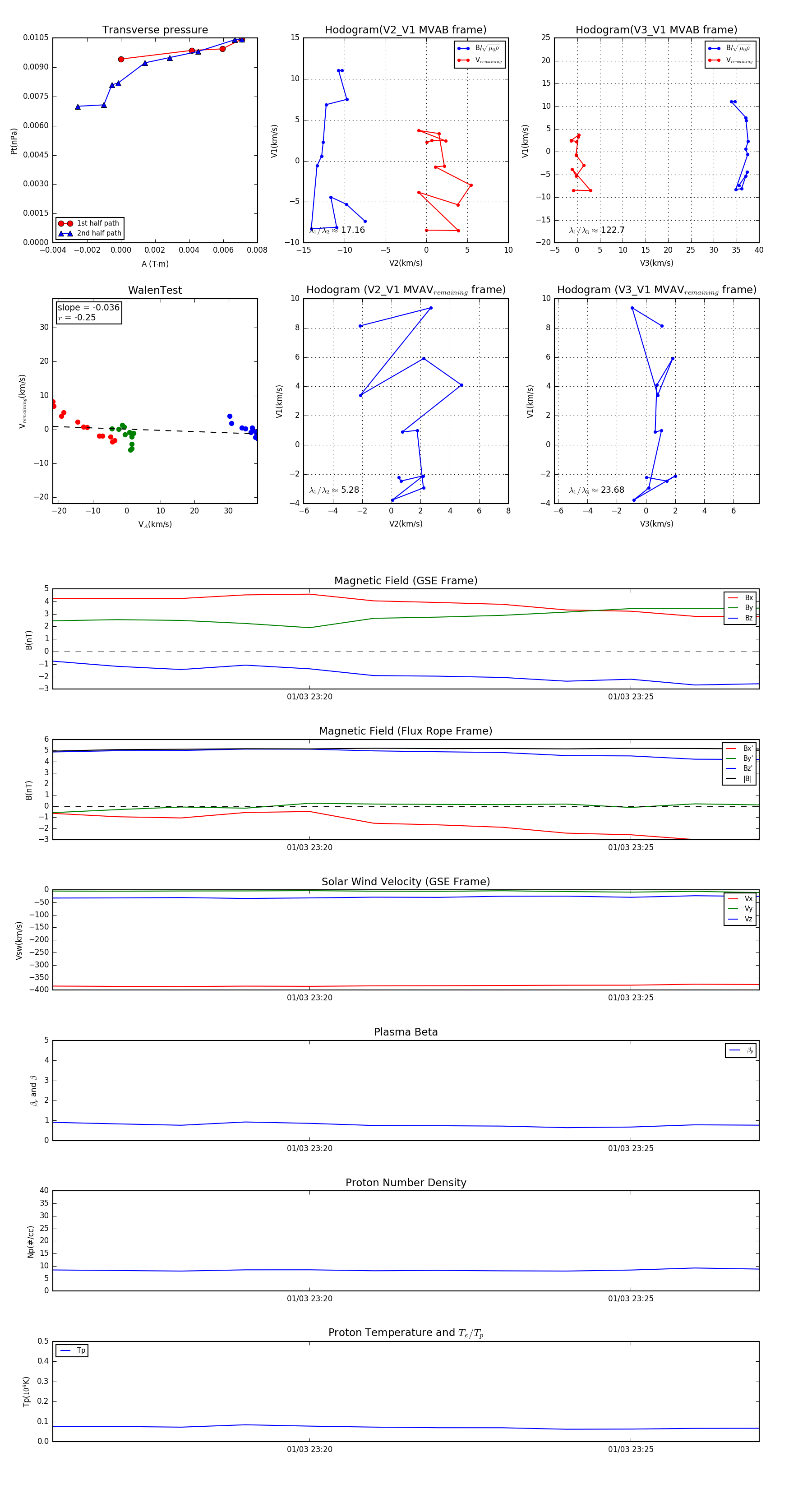The width and height of the screenshot is (812, 1489).
Task: Click the 'Hodogram (V3_V1 MVAV remaining frame)' title
Action: 656,290
